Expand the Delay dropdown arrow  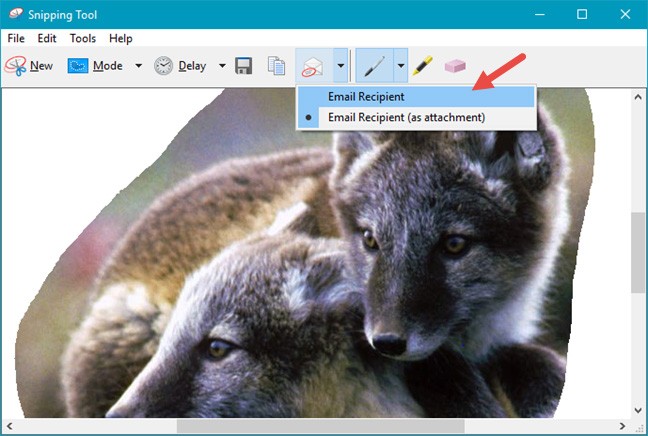pos(222,66)
